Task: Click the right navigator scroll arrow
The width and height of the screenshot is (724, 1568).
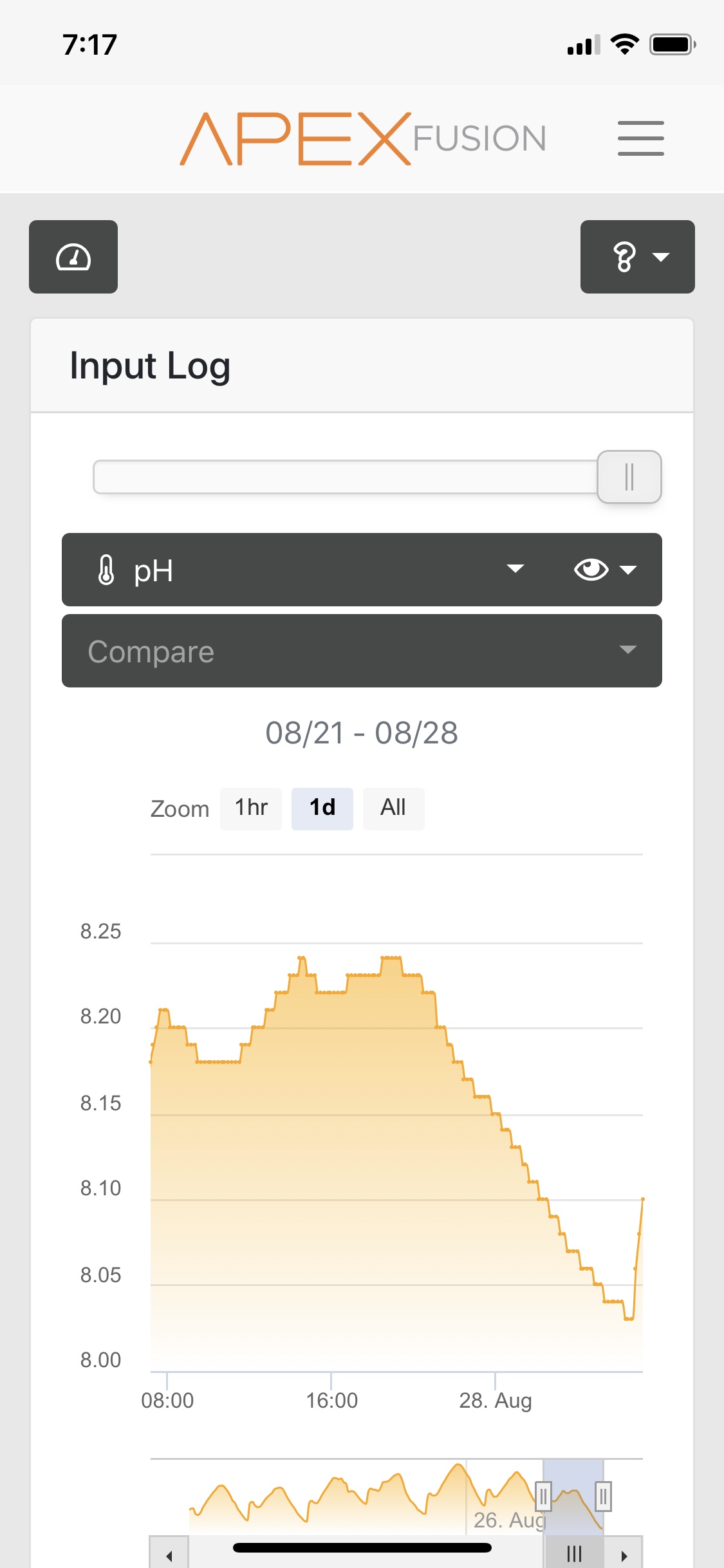Action: click(623, 1554)
